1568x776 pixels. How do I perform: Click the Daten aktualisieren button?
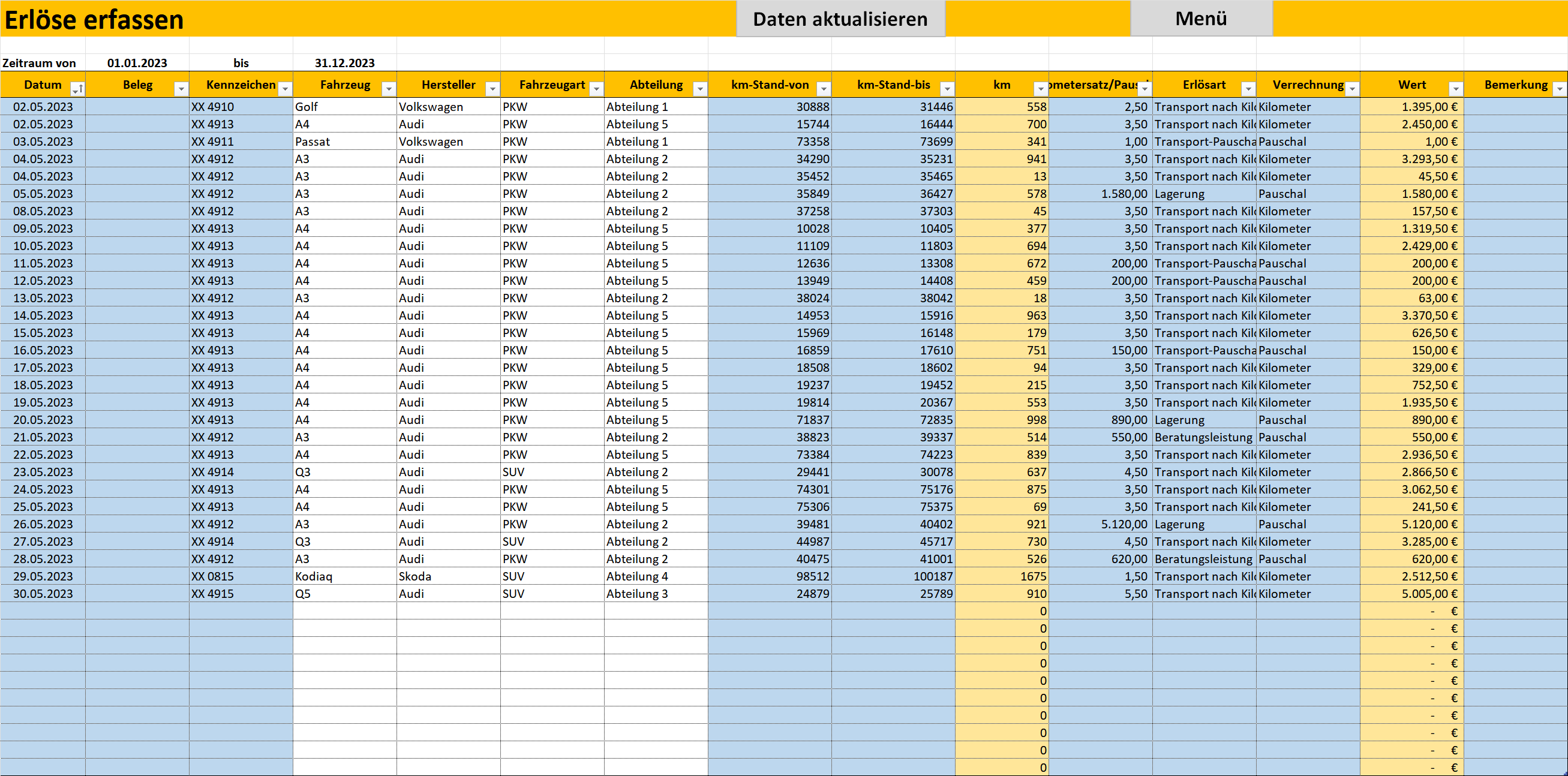click(x=840, y=19)
